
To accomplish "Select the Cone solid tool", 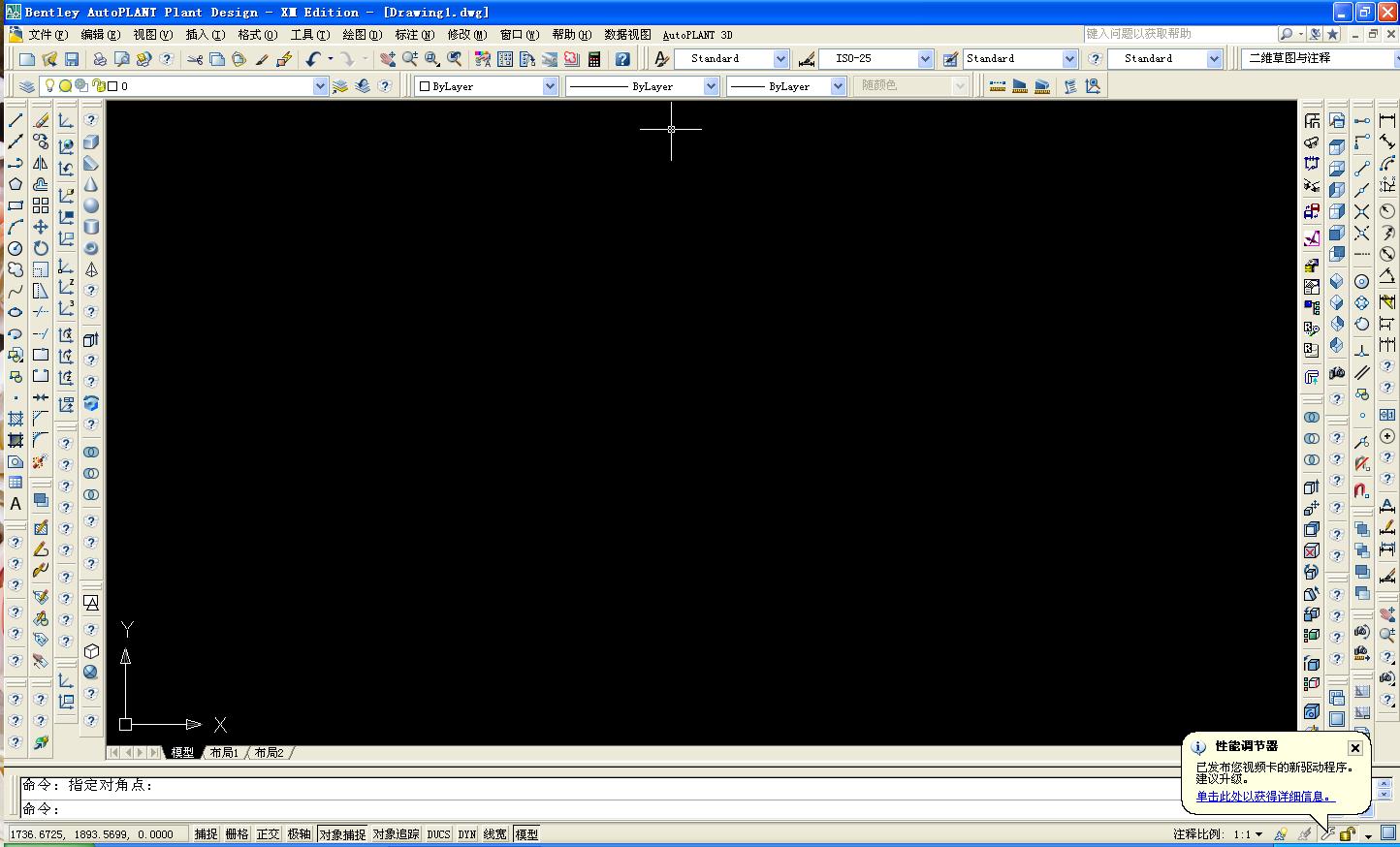I will [91, 184].
